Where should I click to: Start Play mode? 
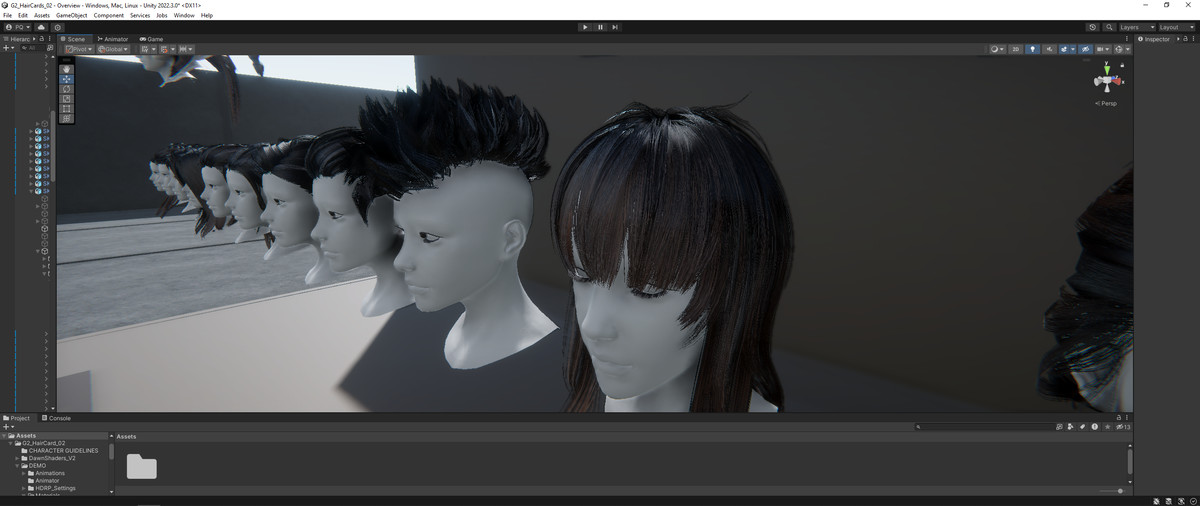[x=585, y=27]
